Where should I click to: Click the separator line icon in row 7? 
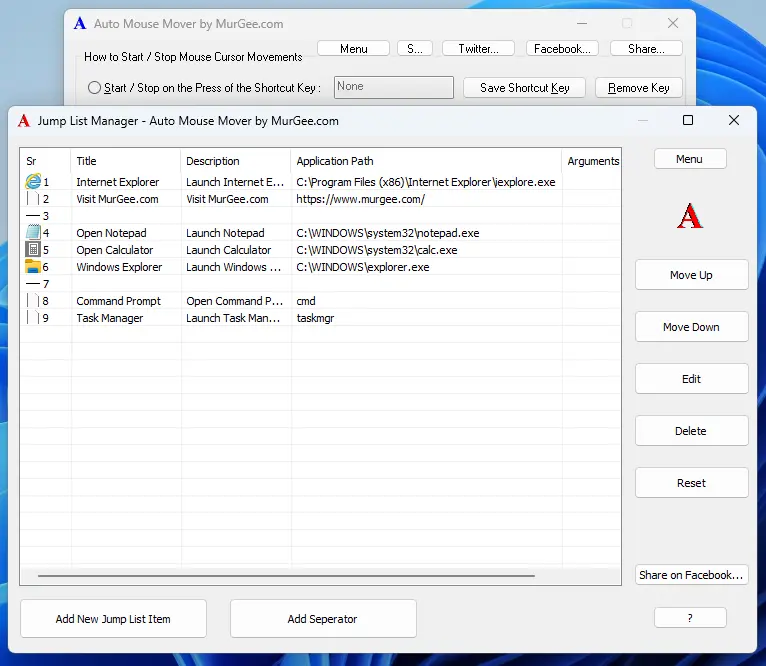pyautogui.click(x=33, y=283)
